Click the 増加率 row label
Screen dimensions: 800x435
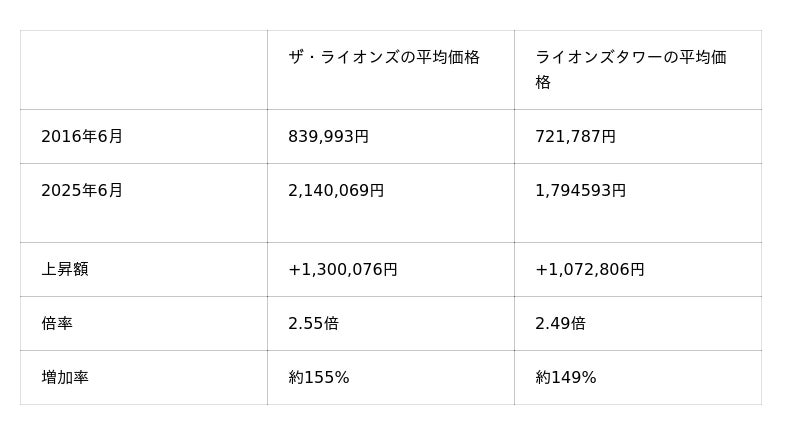click(x=65, y=378)
